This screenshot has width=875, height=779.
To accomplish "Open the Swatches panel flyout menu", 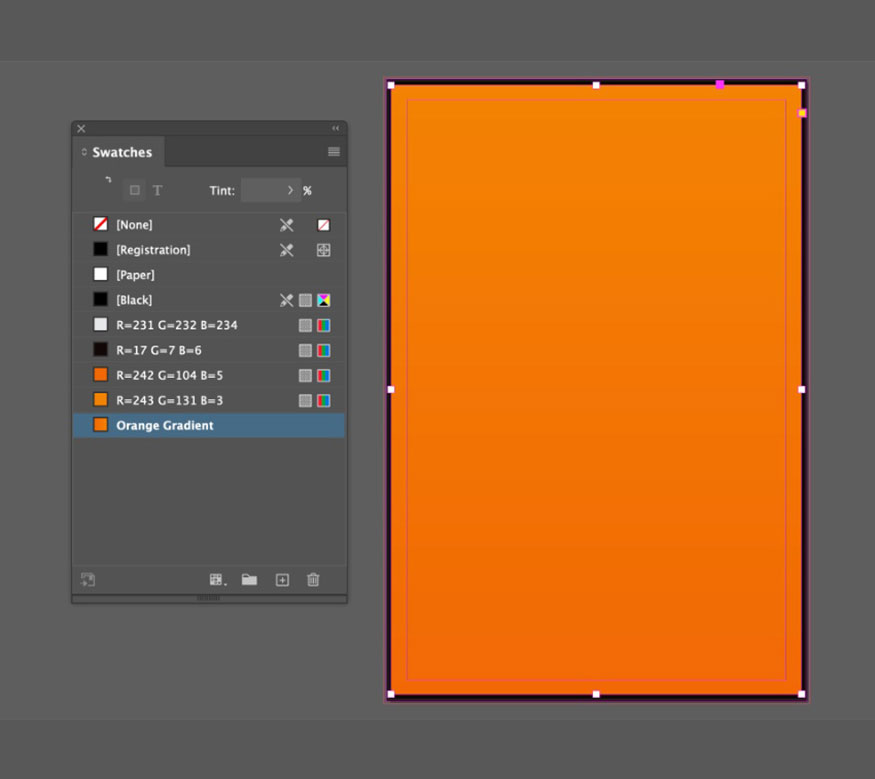I will click(x=334, y=152).
